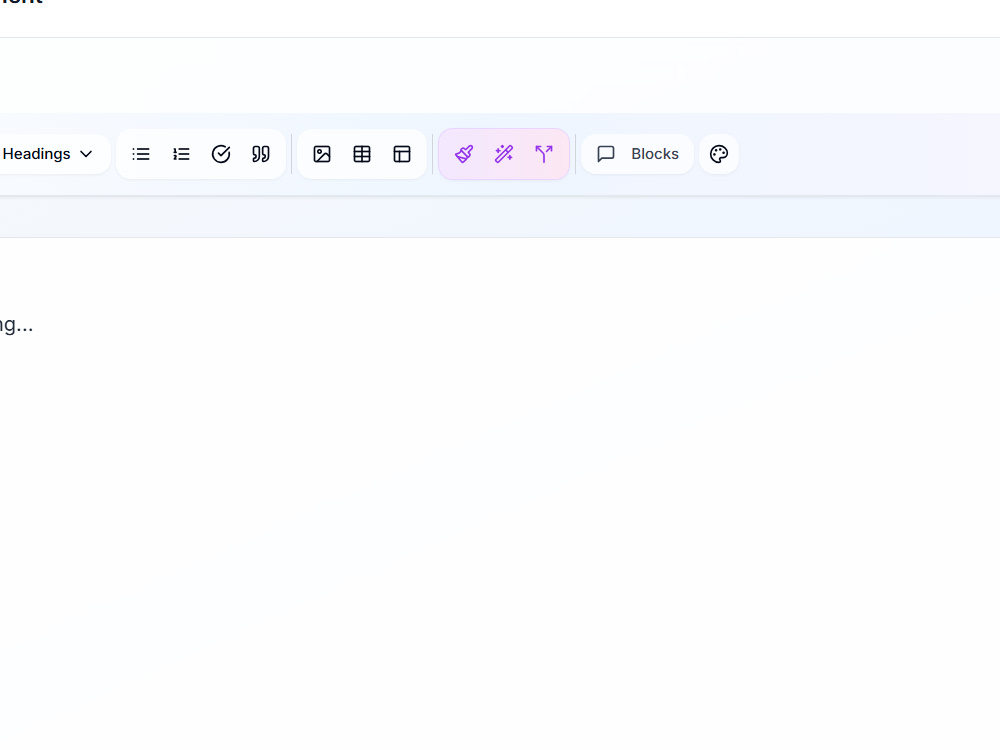Insert a checklist with circle-check icon
The image size is (1000, 750).
tap(221, 154)
